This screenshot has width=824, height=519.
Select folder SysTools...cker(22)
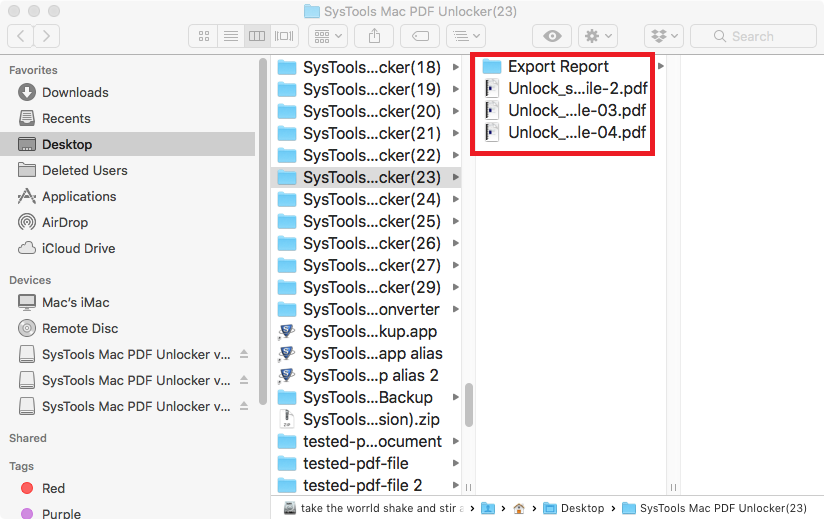(x=366, y=155)
